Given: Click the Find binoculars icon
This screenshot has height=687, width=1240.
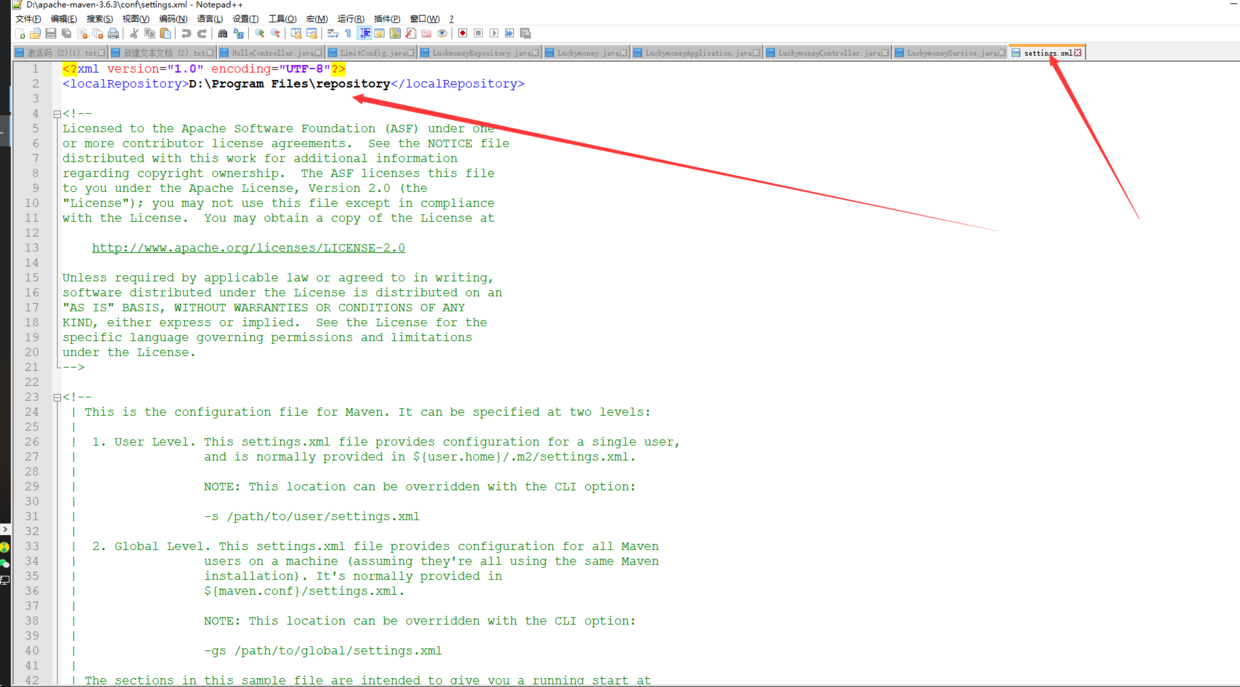Looking at the screenshot, I should click(222, 33).
